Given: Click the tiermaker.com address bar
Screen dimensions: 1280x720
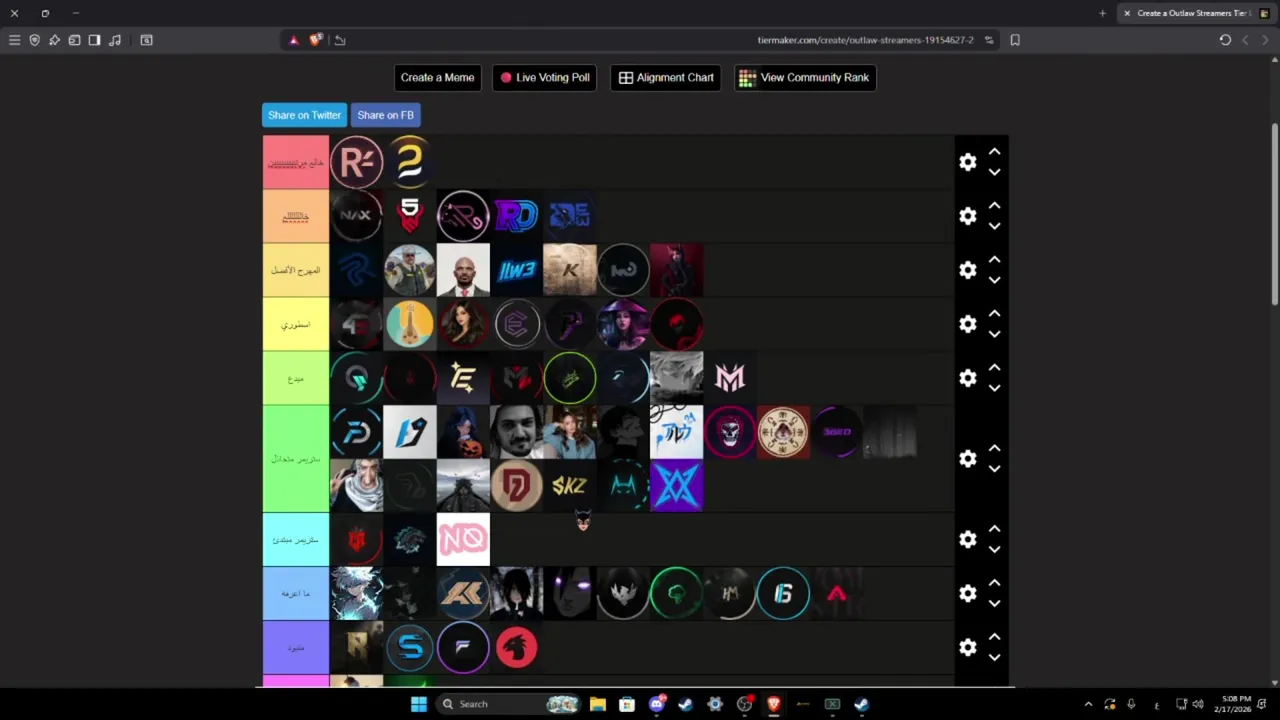Looking at the screenshot, I should [865, 40].
